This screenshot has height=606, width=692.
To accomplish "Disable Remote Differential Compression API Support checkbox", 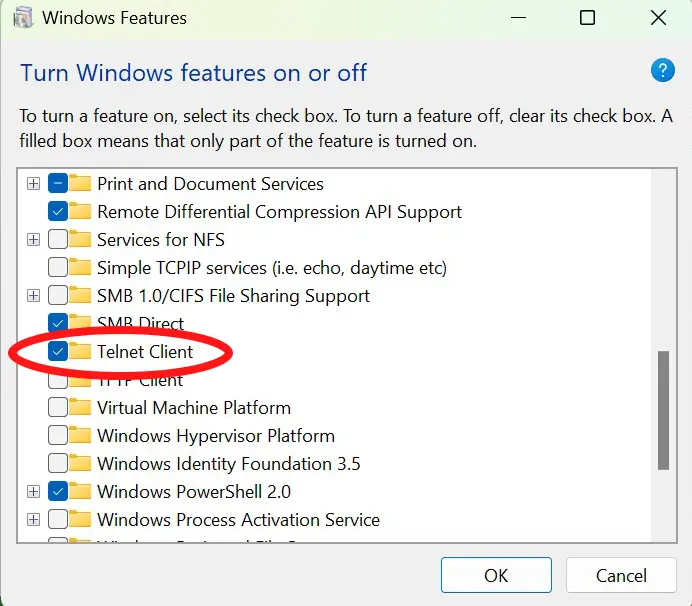I will tap(58, 211).
